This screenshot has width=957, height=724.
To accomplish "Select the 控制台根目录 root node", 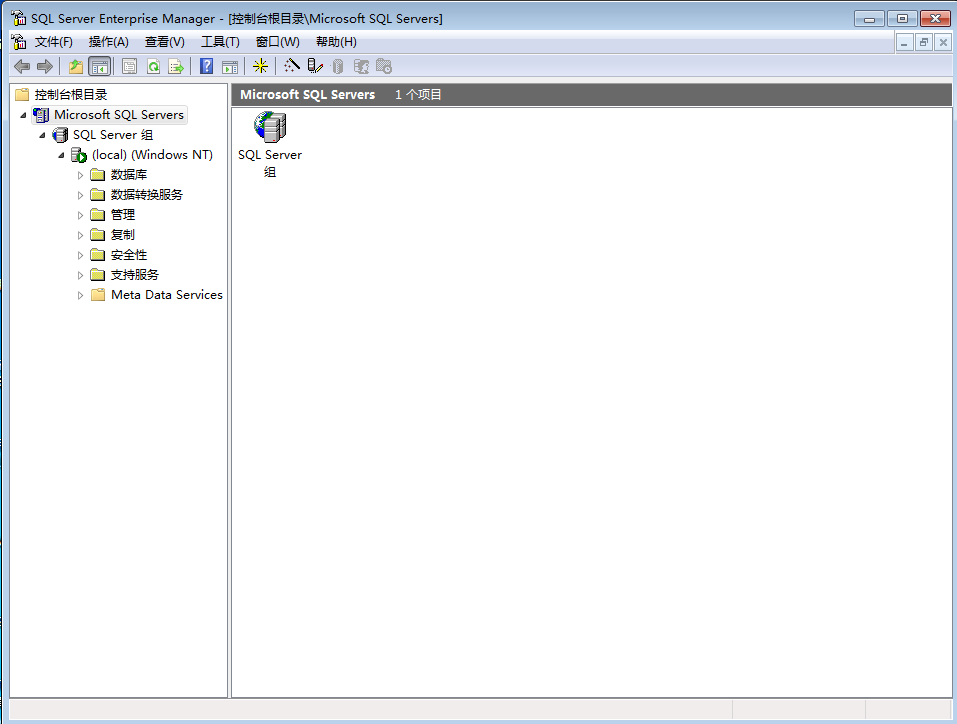I will pos(71,95).
